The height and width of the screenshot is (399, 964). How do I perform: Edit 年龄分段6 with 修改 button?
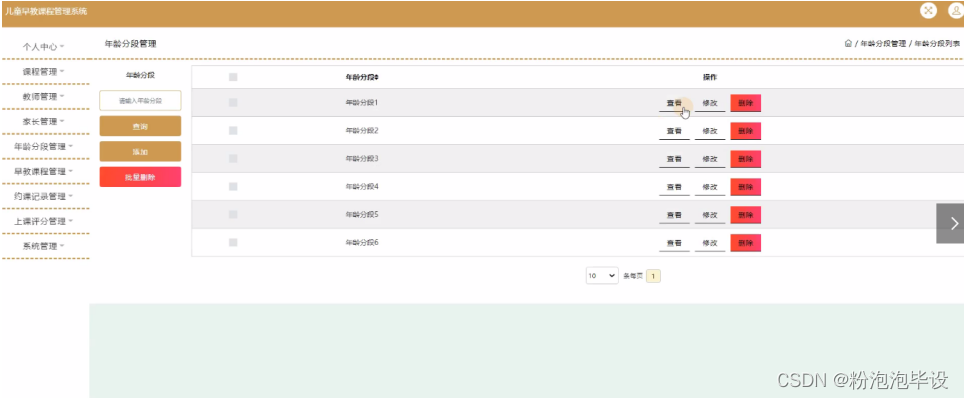click(710, 243)
